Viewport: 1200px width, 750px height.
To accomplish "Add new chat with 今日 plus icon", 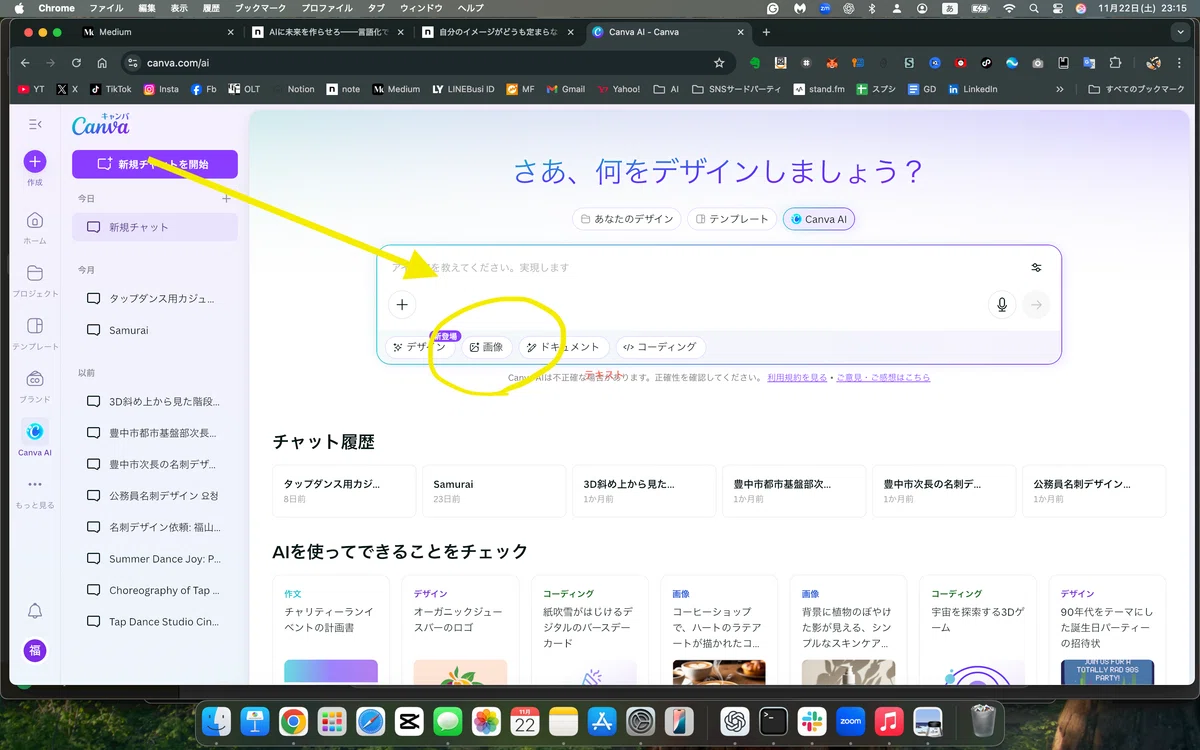I will click(x=226, y=199).
